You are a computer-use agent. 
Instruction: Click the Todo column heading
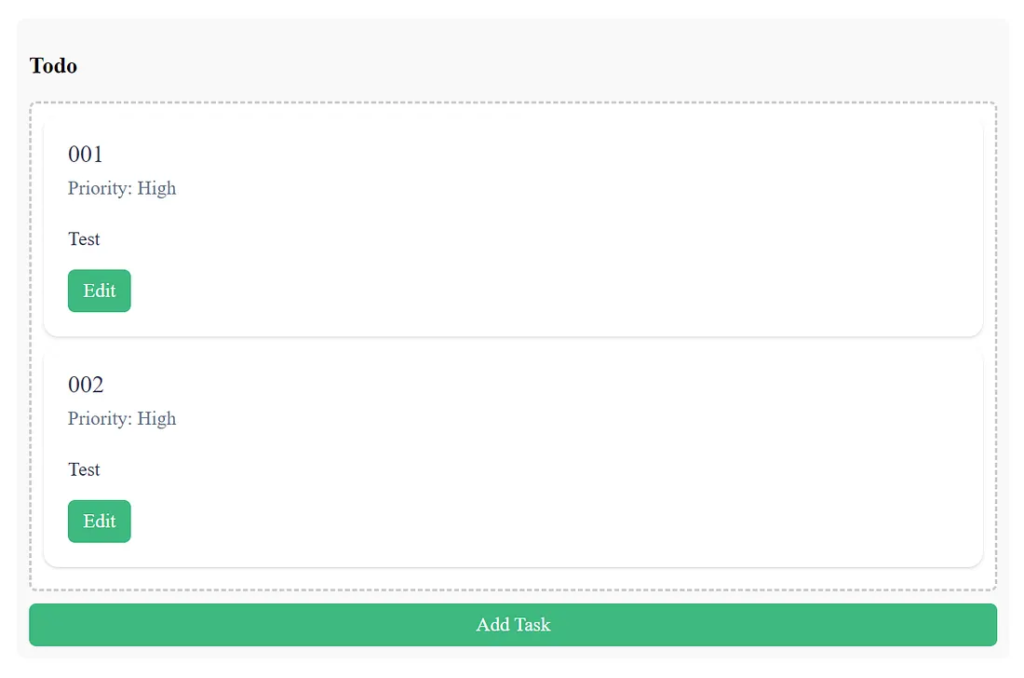tap(54, 66)
